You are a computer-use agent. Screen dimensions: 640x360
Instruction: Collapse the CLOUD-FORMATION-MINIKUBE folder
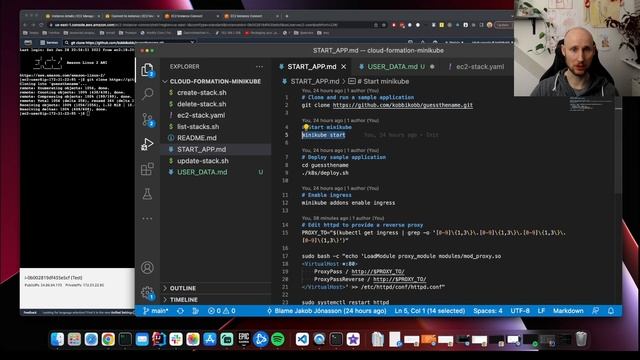(x=215, y=81)
